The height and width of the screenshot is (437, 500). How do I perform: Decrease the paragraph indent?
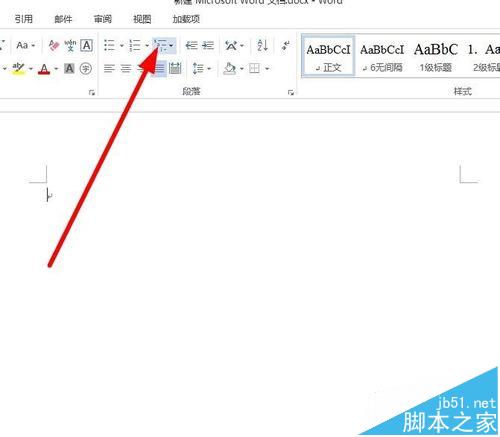191,45
